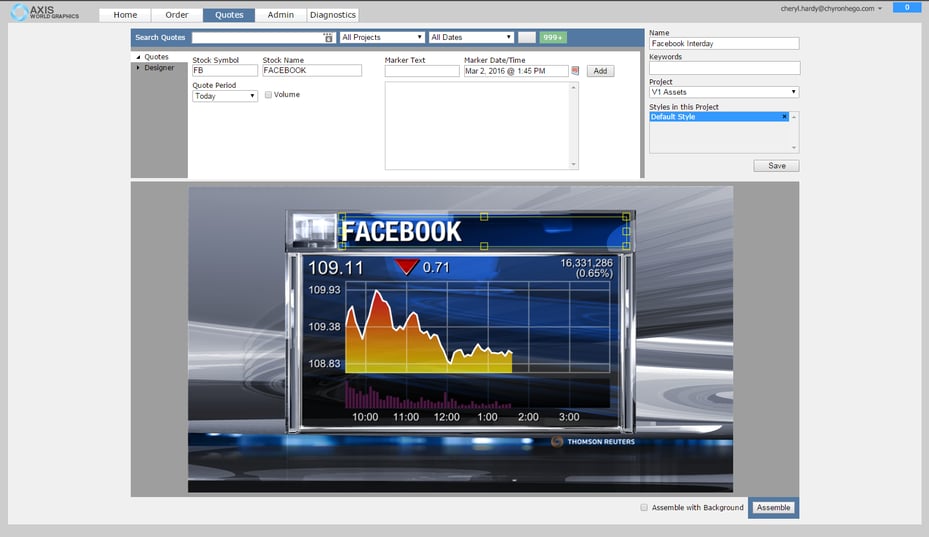
Task: Open the All Dates filter dropdown
Action: [470, 38]
